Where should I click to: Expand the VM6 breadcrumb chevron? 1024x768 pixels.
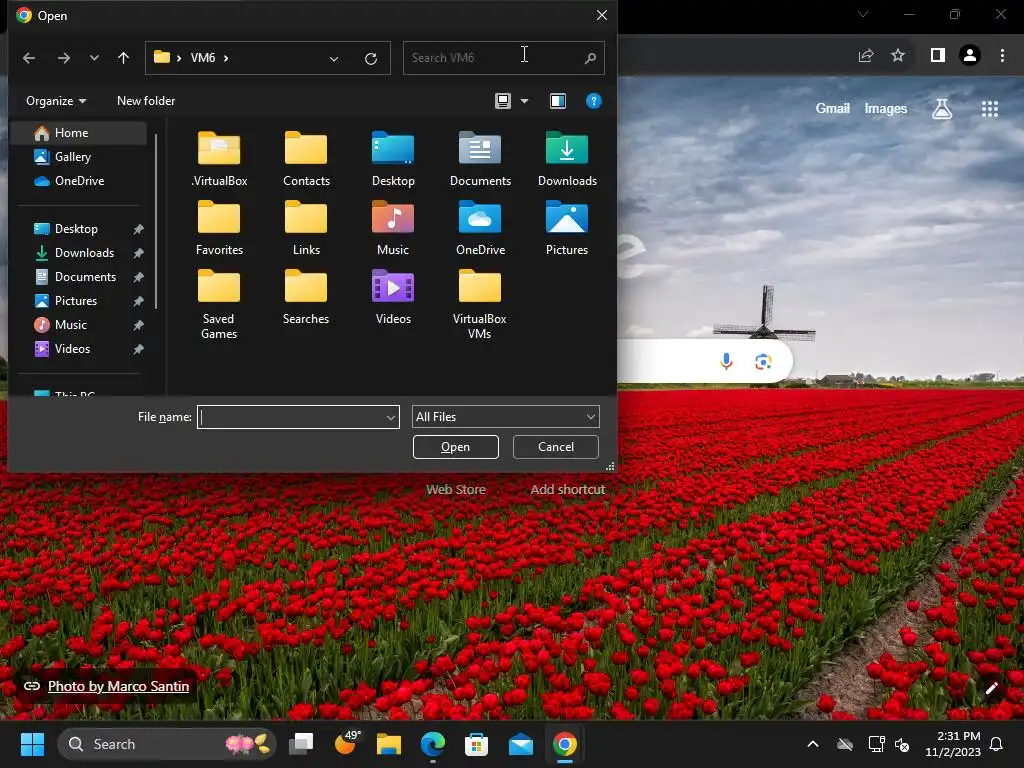[x=226, y=58]
